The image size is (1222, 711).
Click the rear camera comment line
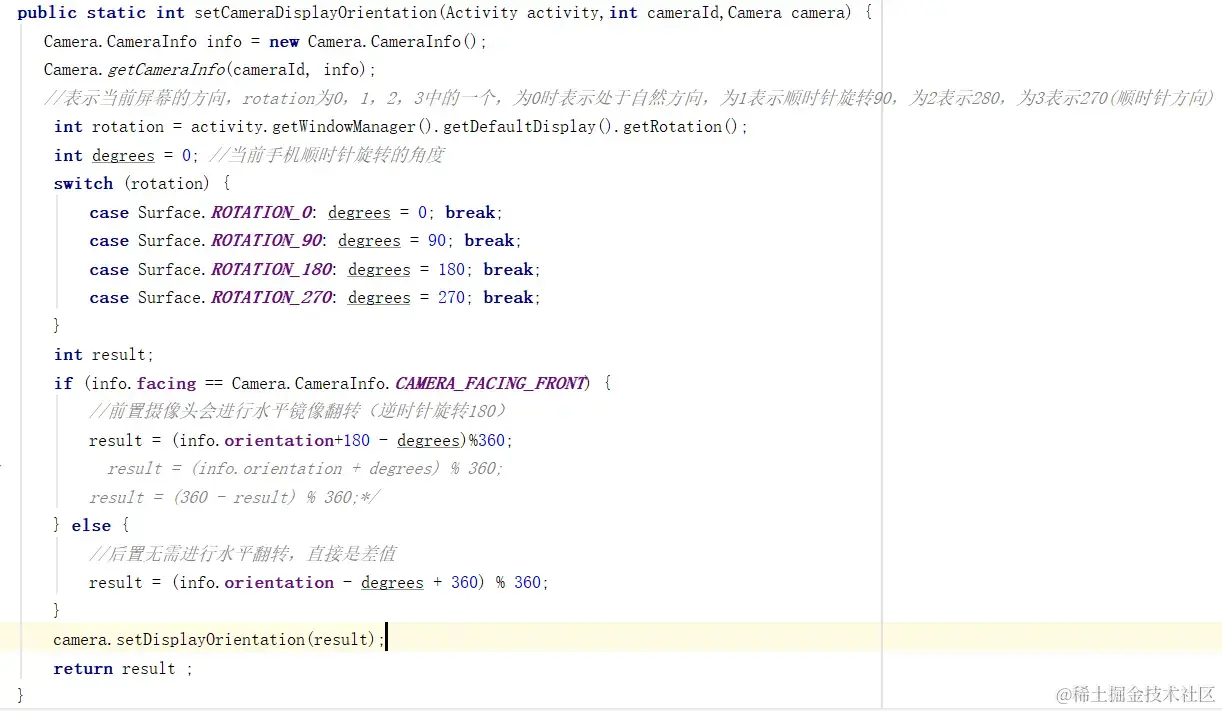pyautogui.click(x=243, y=553)
